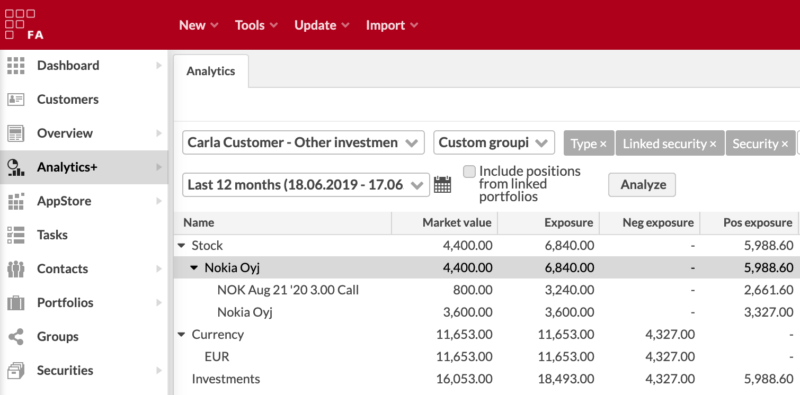Click the FA logo icon
Viewport: 800px width, 395px height.
[x=24, y=24]
